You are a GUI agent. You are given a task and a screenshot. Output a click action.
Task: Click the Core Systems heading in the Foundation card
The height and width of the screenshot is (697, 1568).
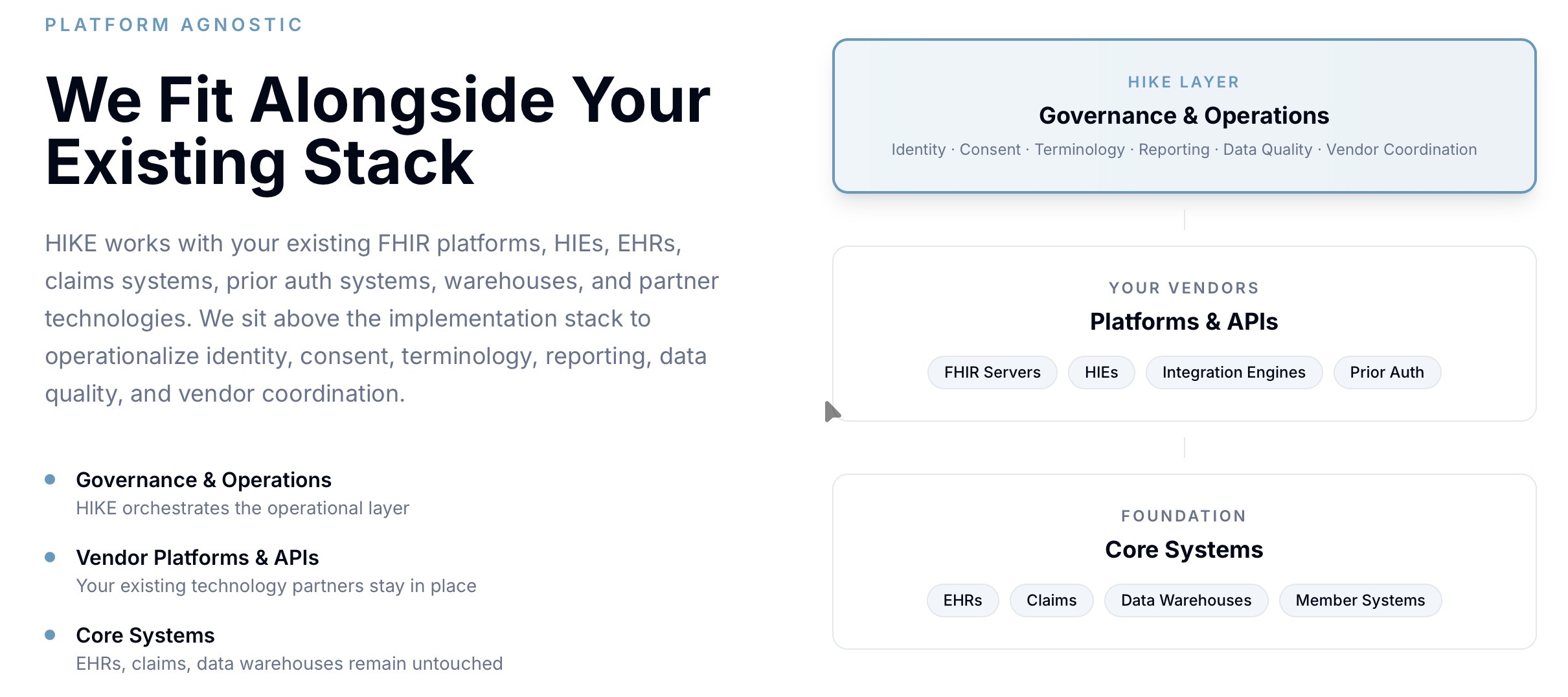(1184, 550)
